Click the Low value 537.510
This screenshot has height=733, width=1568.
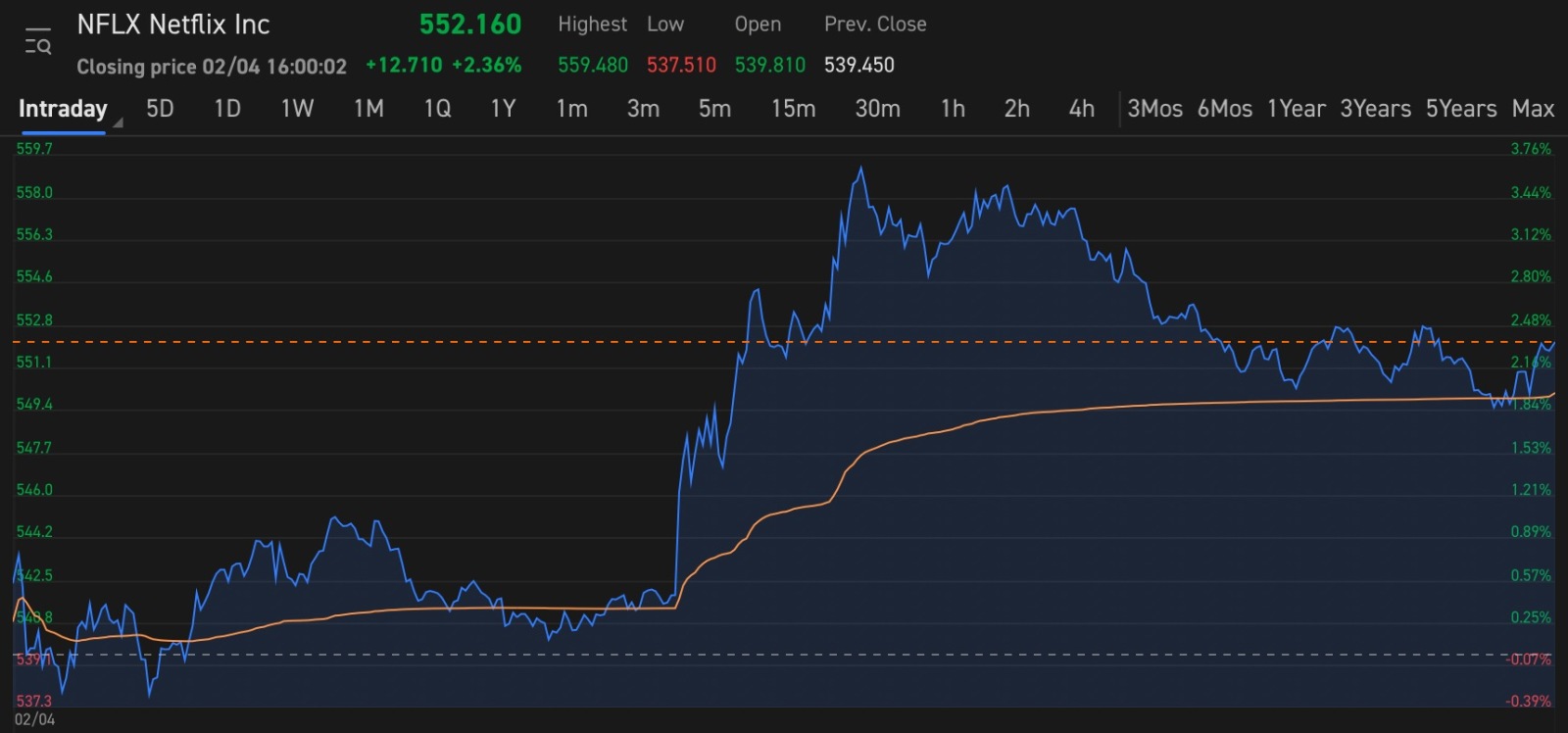click(x=681, y=65)
